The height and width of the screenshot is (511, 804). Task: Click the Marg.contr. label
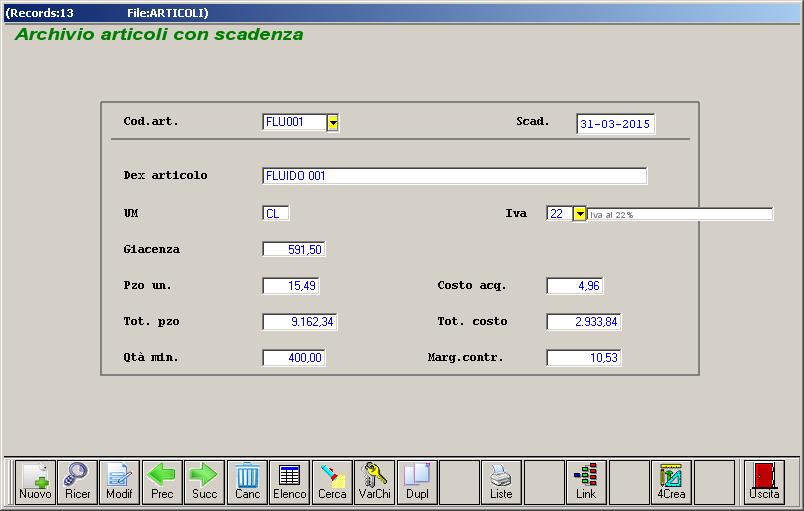[466, 357]
